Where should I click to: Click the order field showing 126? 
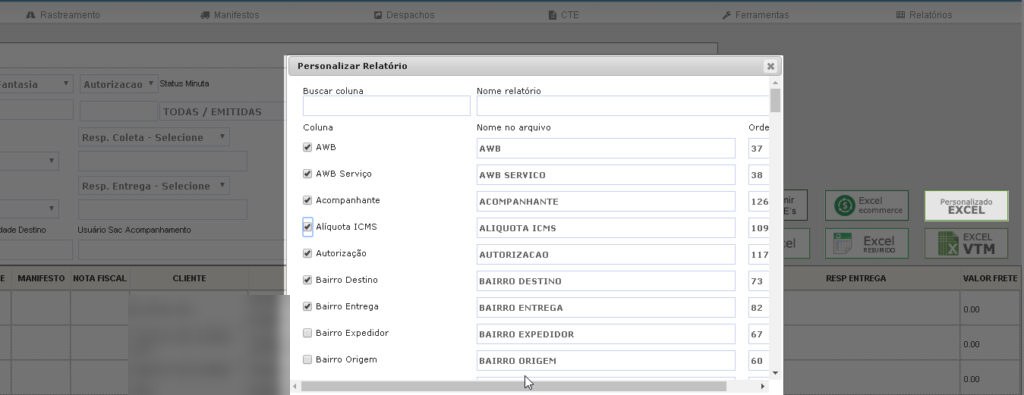point(758,201)
